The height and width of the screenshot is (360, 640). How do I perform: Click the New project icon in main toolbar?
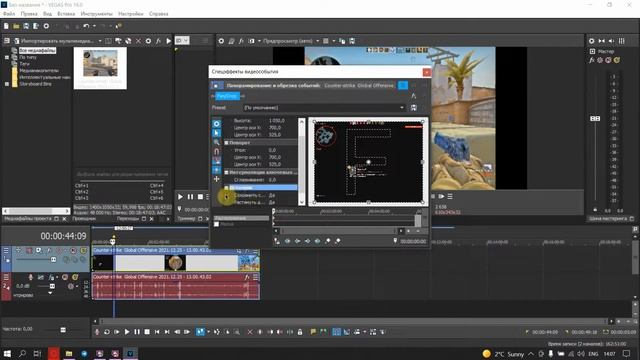6,26
